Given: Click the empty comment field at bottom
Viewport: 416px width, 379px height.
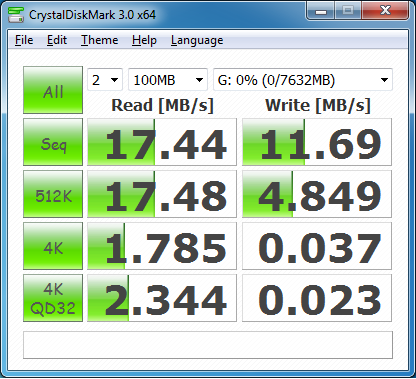Looking at the screenshot, I should click(x=208, y=345).
